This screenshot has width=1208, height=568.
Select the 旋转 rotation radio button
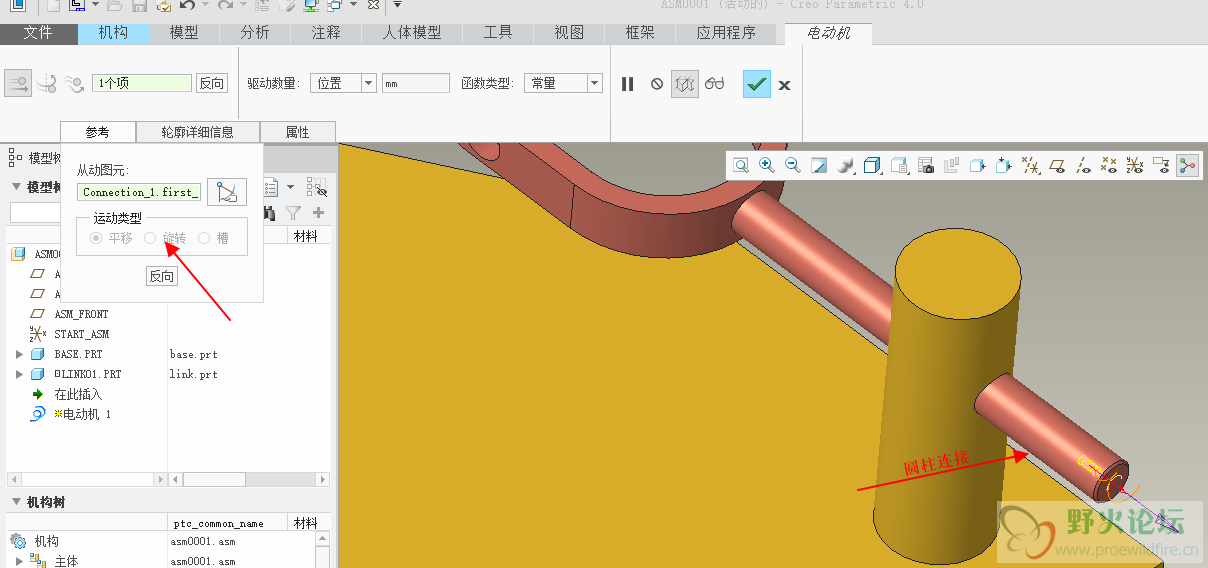coord(150,238)
